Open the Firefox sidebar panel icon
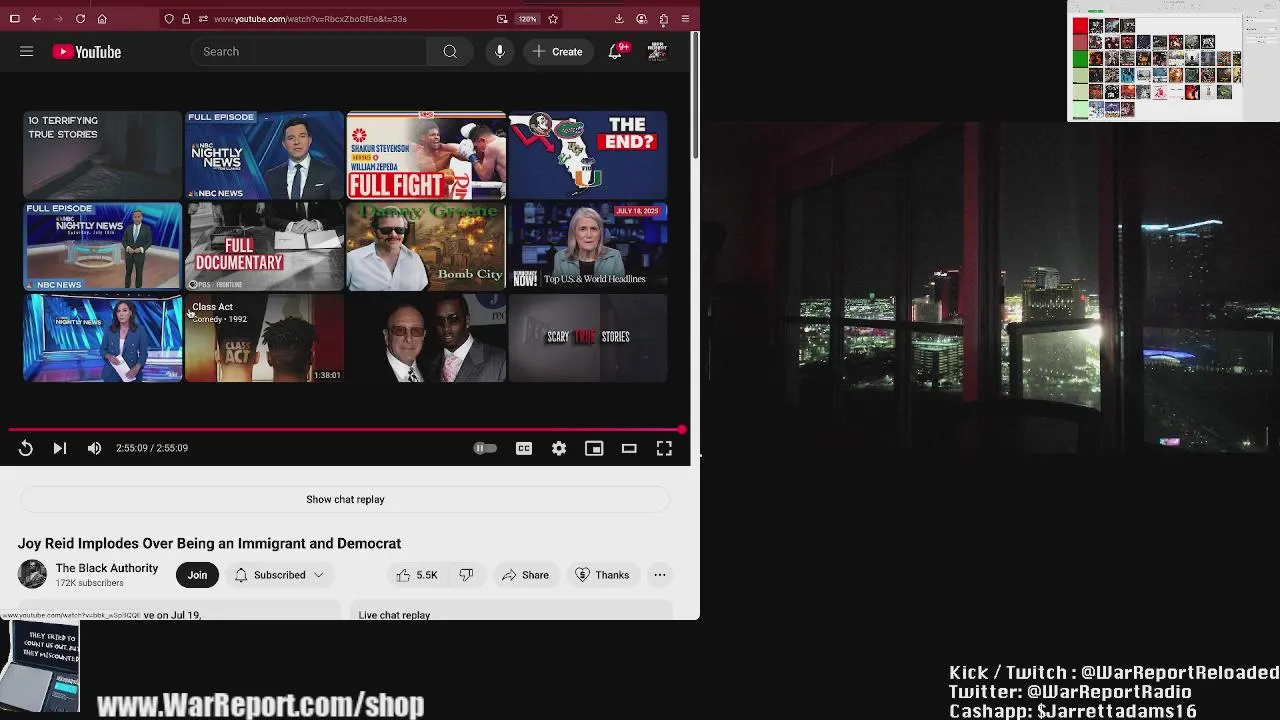Viewport: 1280px width, 720px height. [x=14, y=18]
